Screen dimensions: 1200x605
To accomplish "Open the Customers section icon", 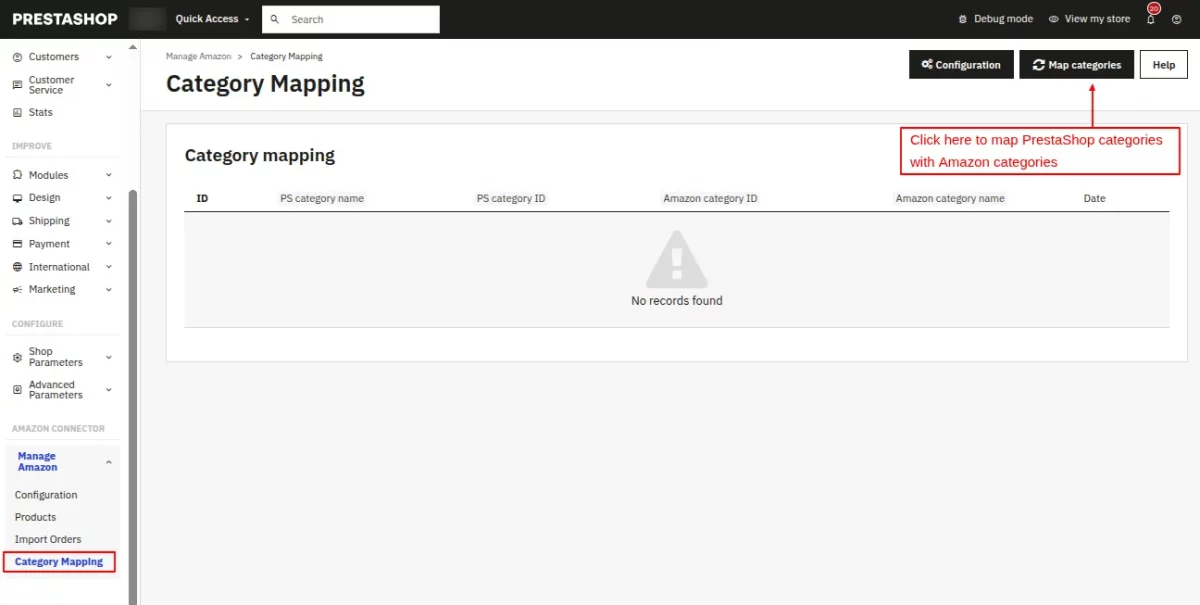I will pos(18,57).
